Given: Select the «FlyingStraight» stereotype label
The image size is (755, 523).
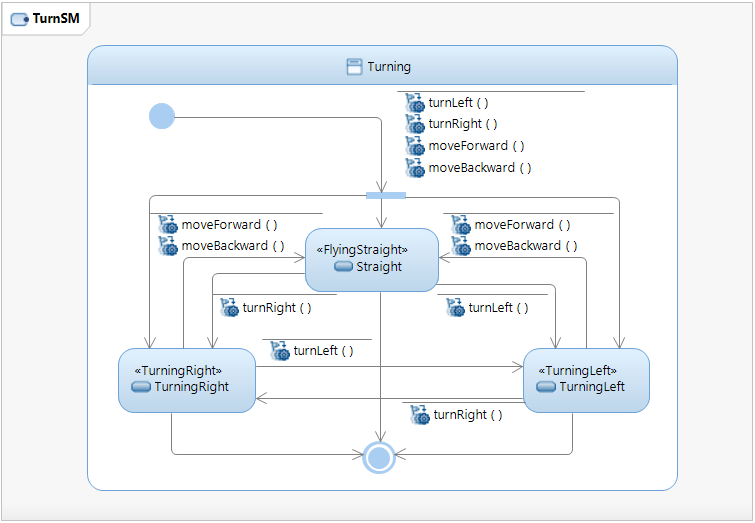Looking at the screenshot, I should (x=362, y=249).
